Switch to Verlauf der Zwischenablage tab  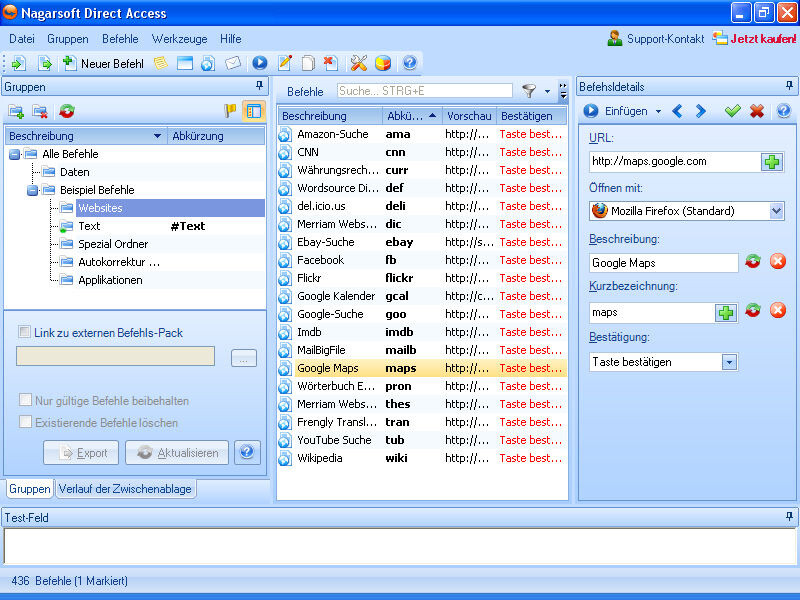pyautogui.click(x=125, y=489)
